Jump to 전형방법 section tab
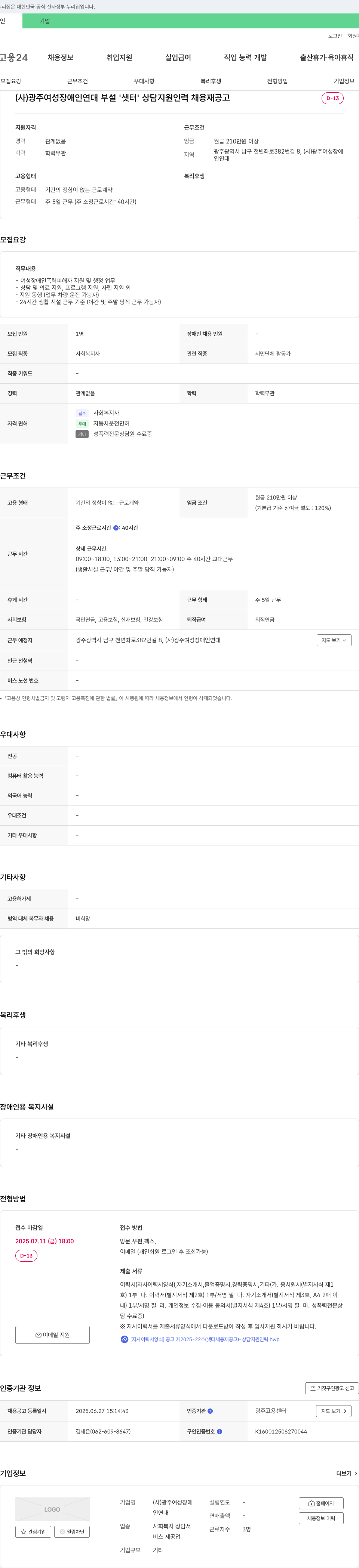The image size is (359, 1568). tap(277, 81)
